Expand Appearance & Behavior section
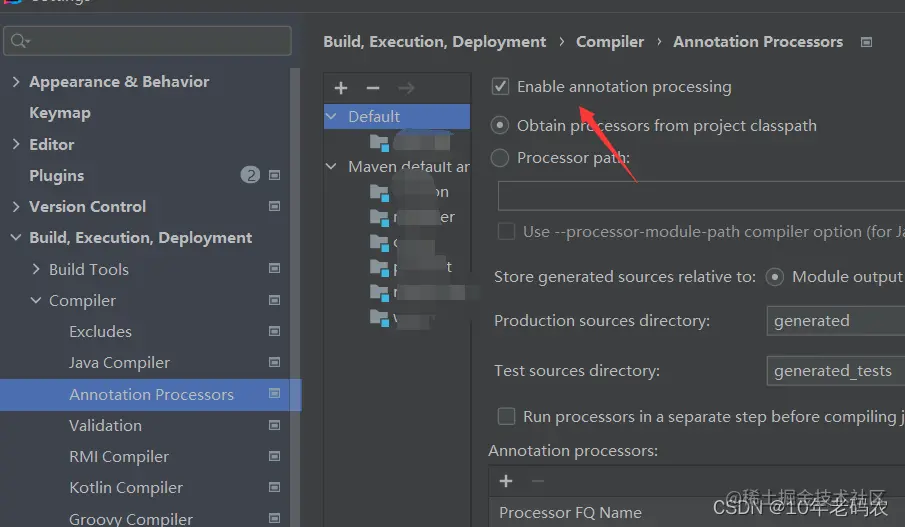 [x=16, y=82]
